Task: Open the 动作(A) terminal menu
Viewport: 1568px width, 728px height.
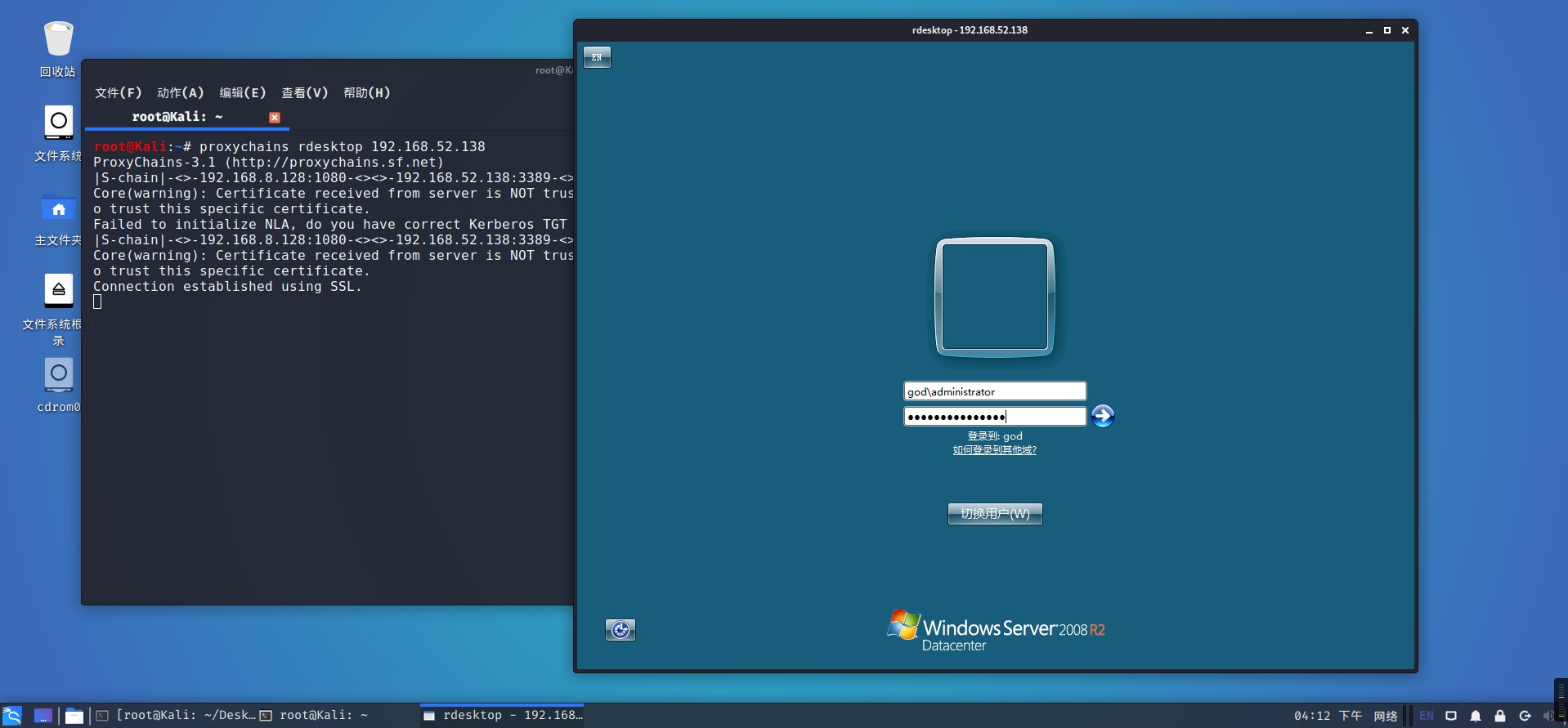Action: click(x=181, y=92)
